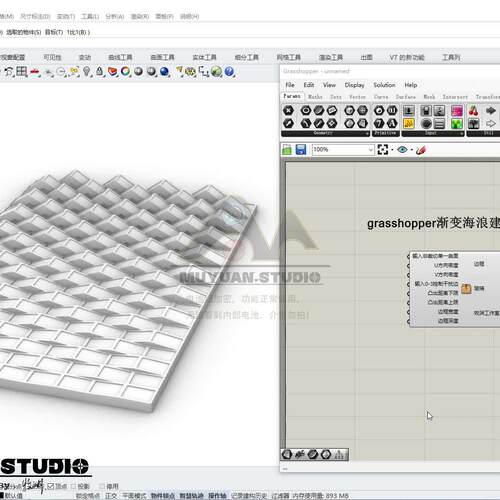This screenshot has width=500, height=500.
Task: Click the eye preview settings icon
Action: [402, 149]
